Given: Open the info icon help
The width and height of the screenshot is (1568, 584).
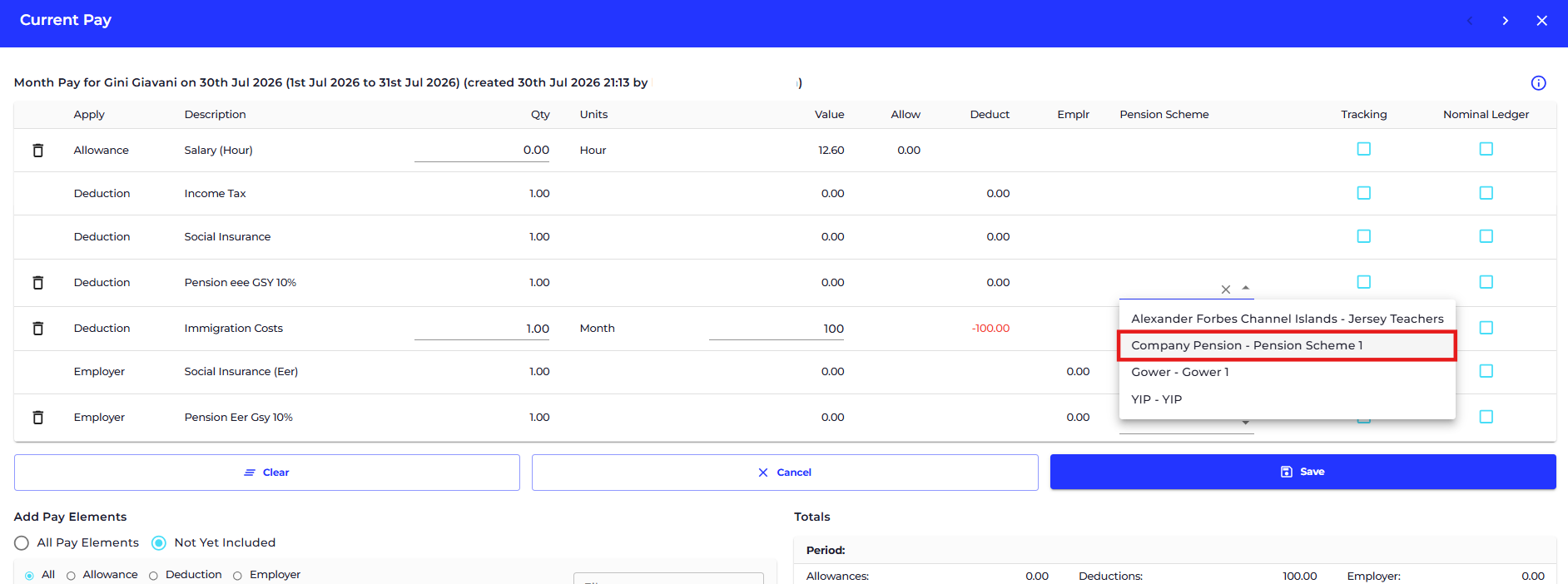Looking at the screenshot, I should [x=1538, y=82].
